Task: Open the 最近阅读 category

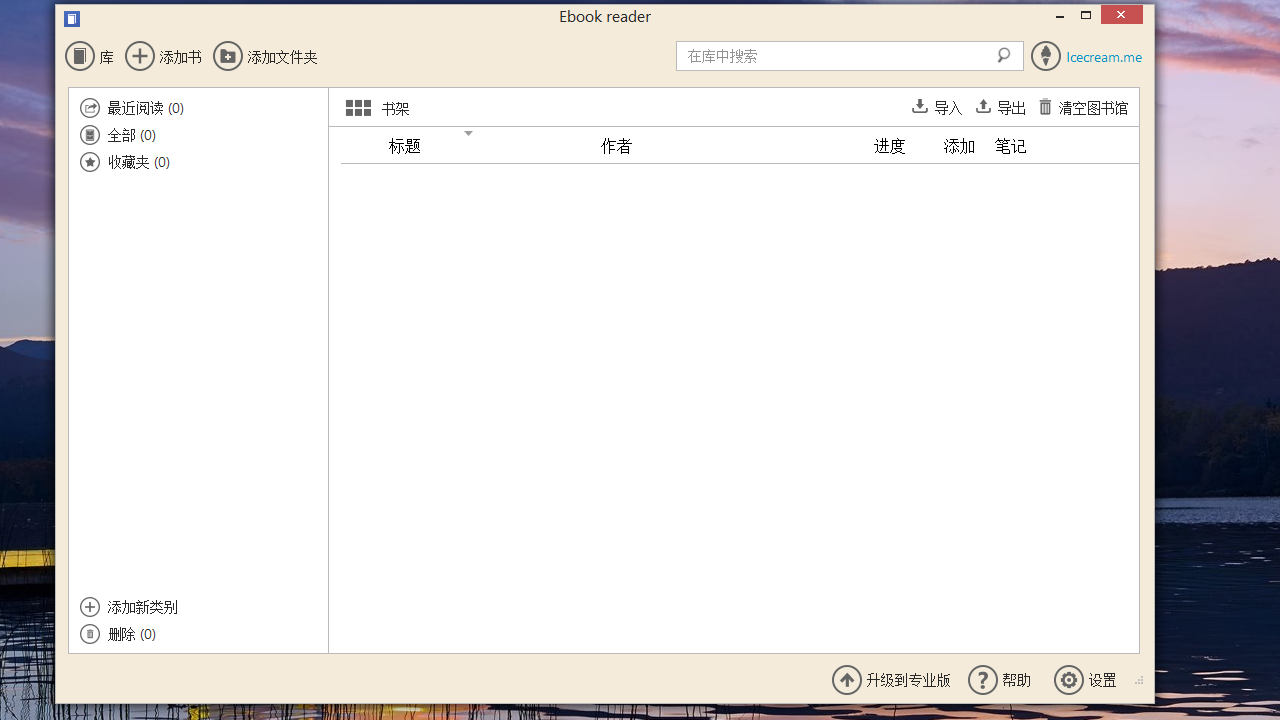Action: [x=131, y=108]
